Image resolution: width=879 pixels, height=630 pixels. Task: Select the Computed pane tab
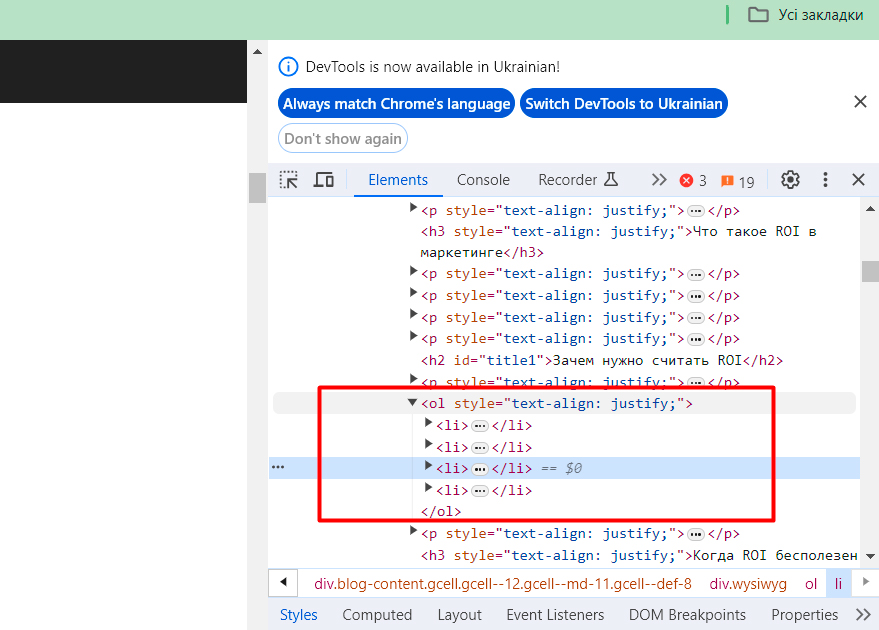tap(377, 615)
